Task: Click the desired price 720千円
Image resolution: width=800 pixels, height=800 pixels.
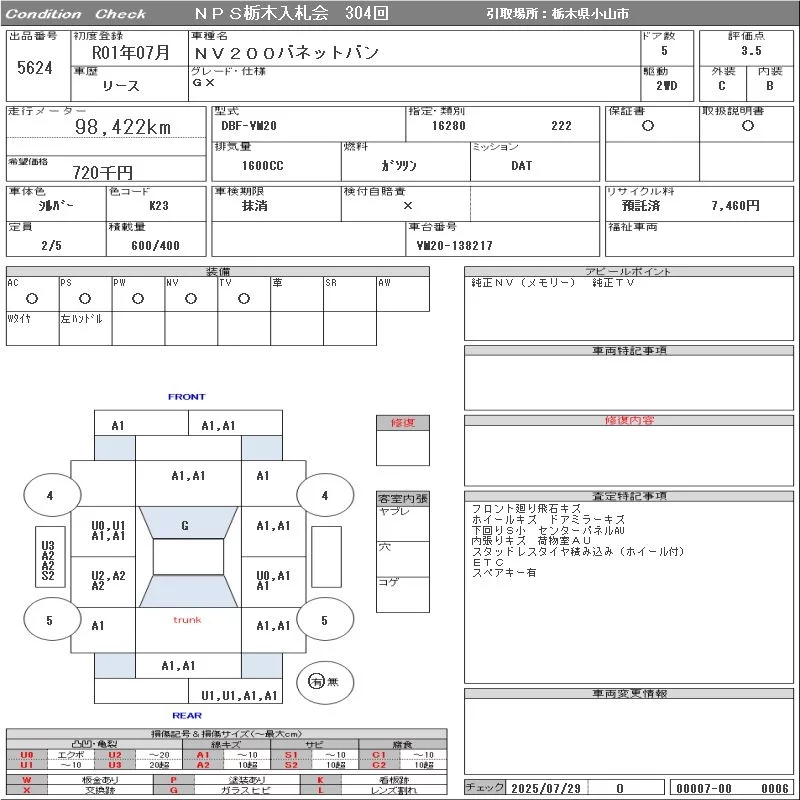Action: pyautogui.click(x=102, y=172)
